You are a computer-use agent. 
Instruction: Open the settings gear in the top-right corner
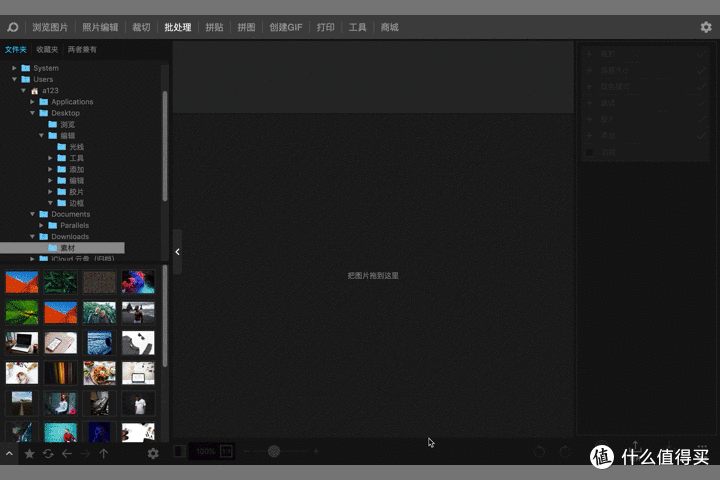[706, 27]
